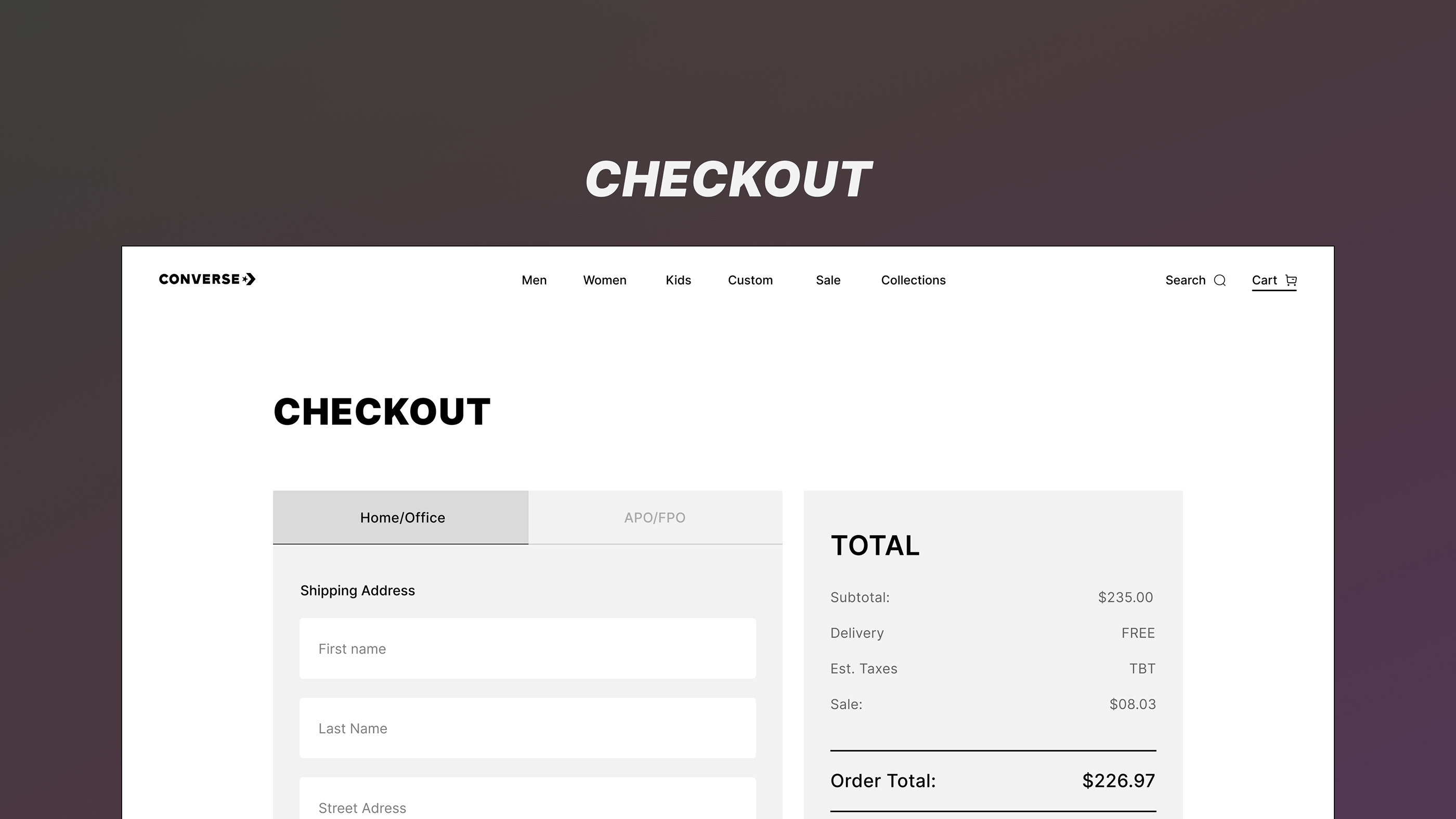Viewport: 1456px width, 819px height.
Task: Click the TOTAL summary heading
Action: [875, 545]
